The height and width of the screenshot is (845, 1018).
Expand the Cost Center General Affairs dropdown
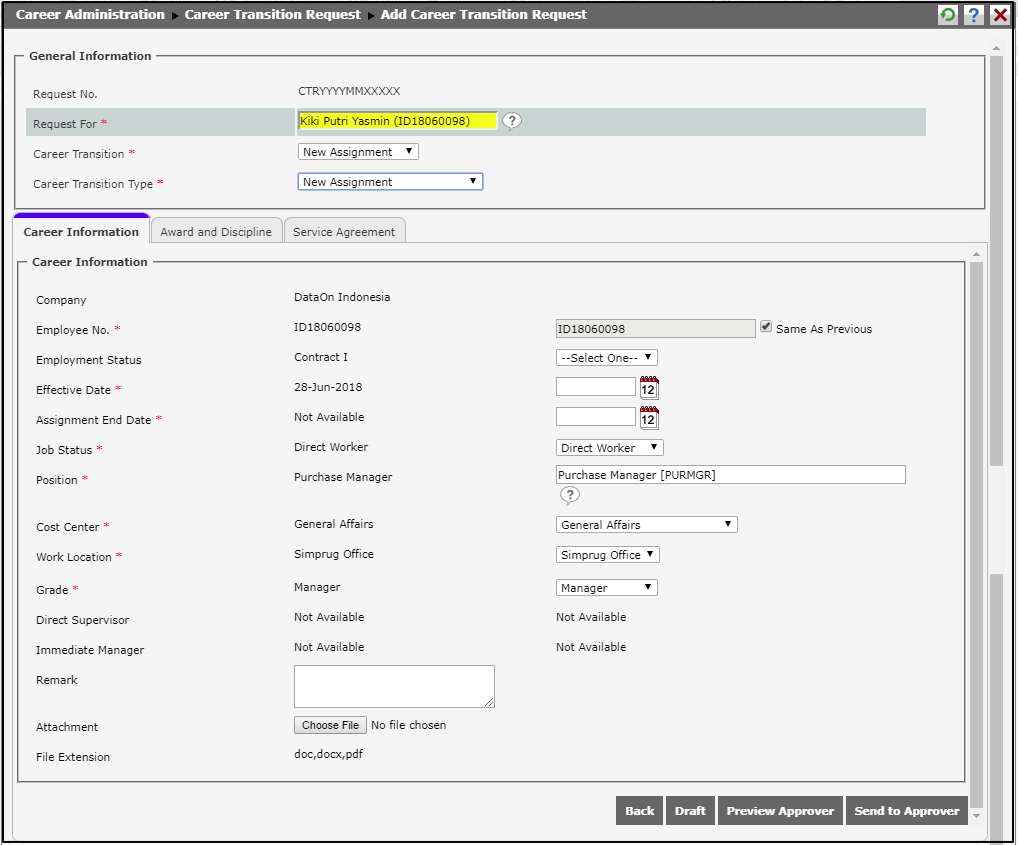646,525
